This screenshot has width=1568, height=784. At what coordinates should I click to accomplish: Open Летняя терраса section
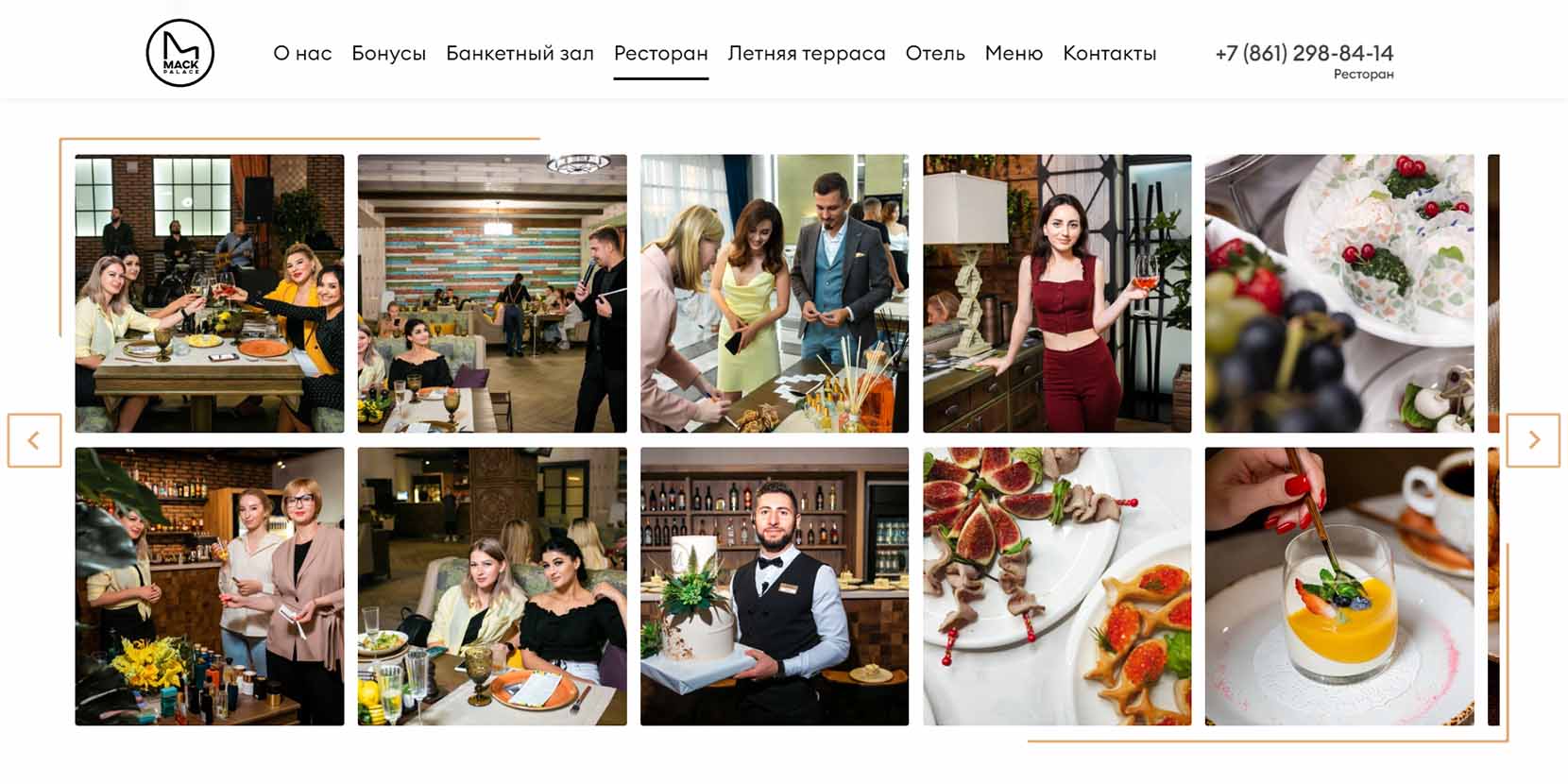[807, 53]
